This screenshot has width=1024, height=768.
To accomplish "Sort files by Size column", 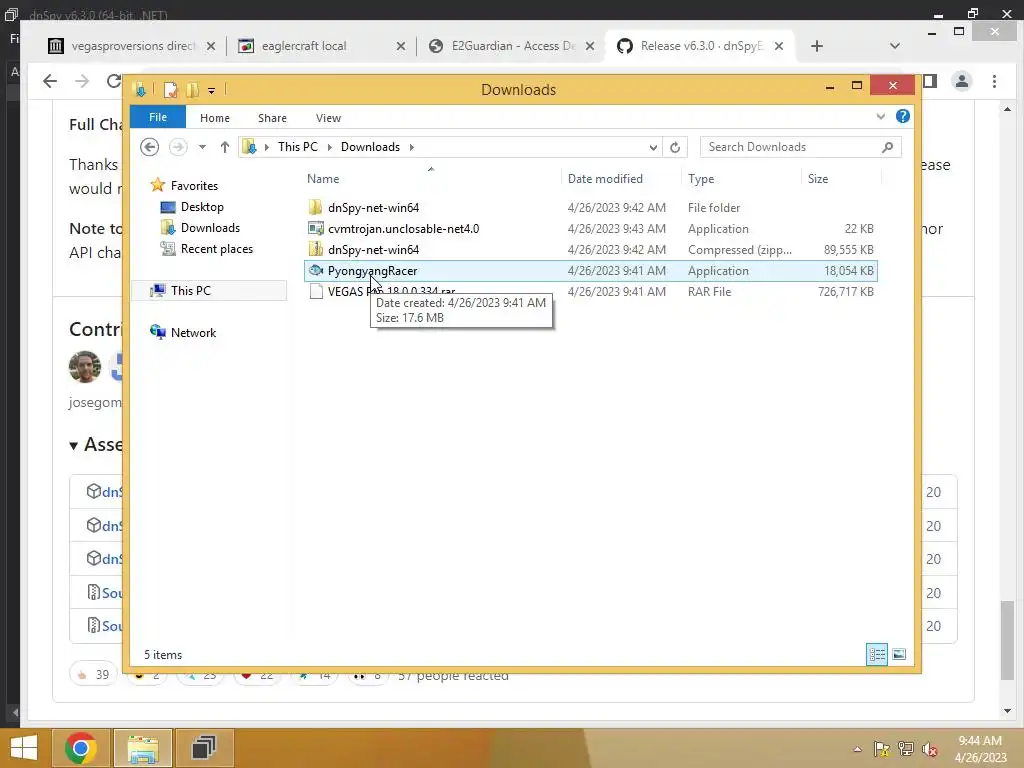I will (818, 179).
